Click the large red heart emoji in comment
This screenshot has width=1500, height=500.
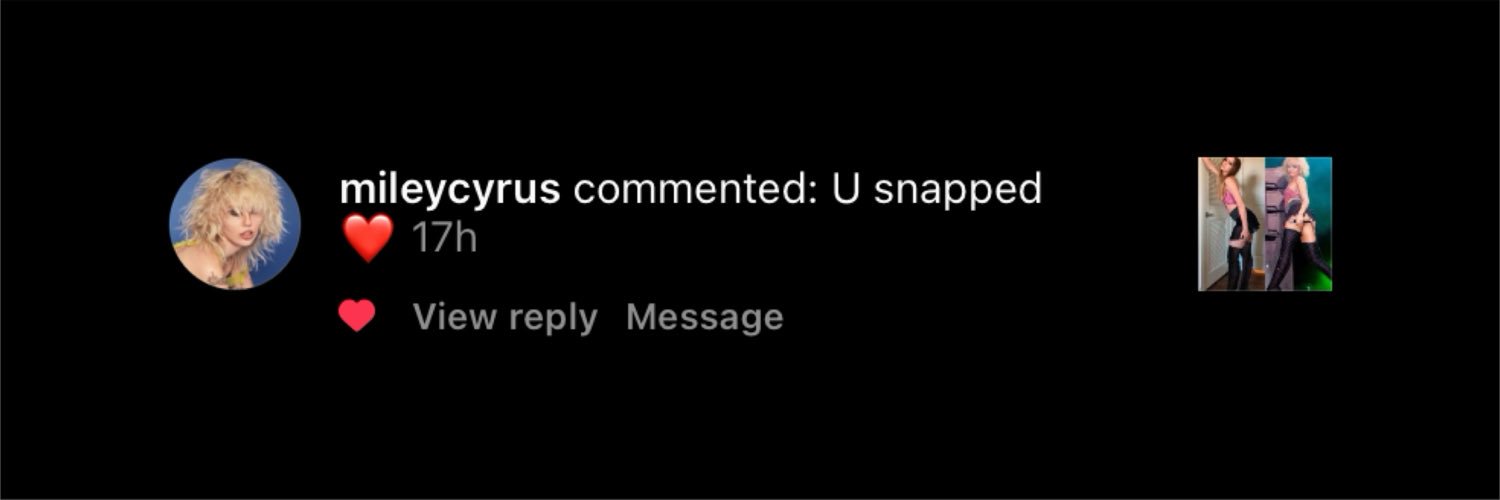367,240
